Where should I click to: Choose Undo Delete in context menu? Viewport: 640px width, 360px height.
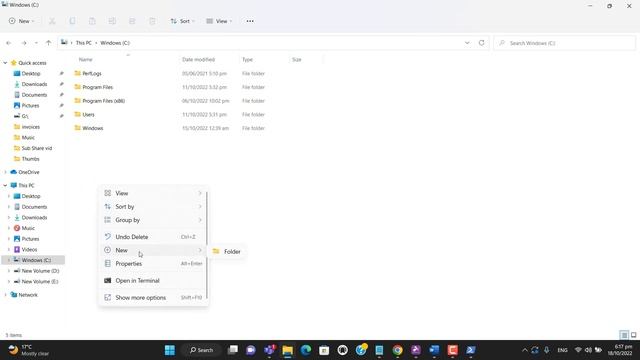153,237
